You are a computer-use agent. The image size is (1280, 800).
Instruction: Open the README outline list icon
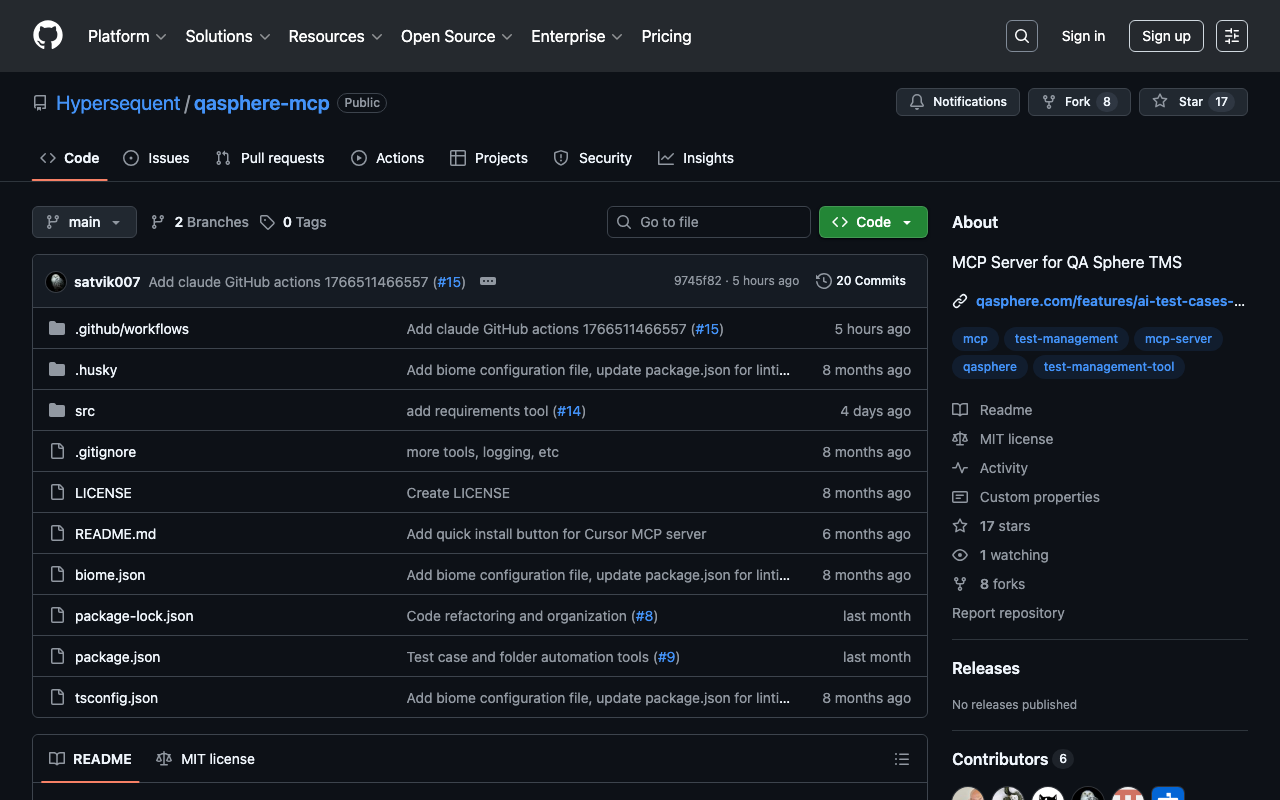point(901,759)
